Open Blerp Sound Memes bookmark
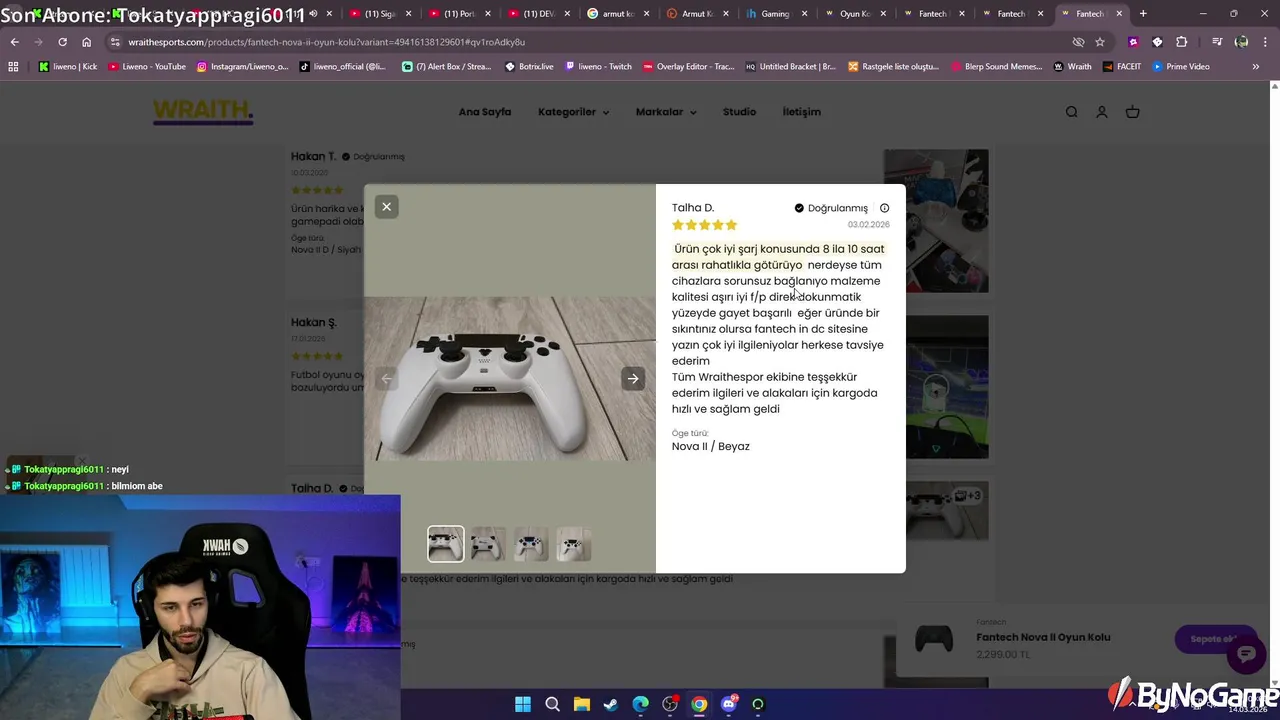1280x720 pixels. (995, 66)
